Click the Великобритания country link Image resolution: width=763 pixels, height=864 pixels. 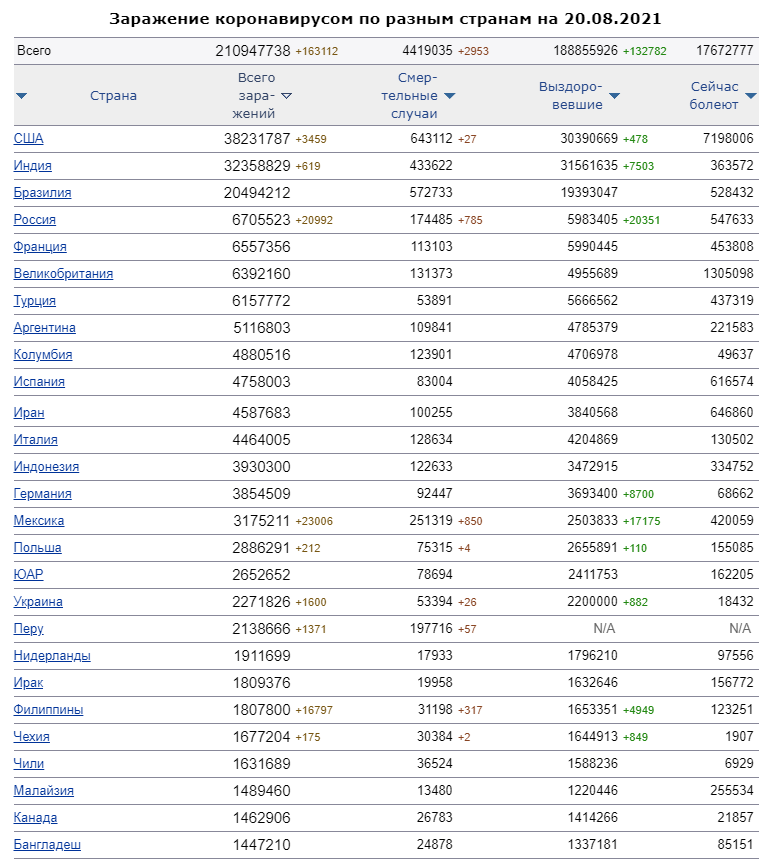[x=64, y=274]
